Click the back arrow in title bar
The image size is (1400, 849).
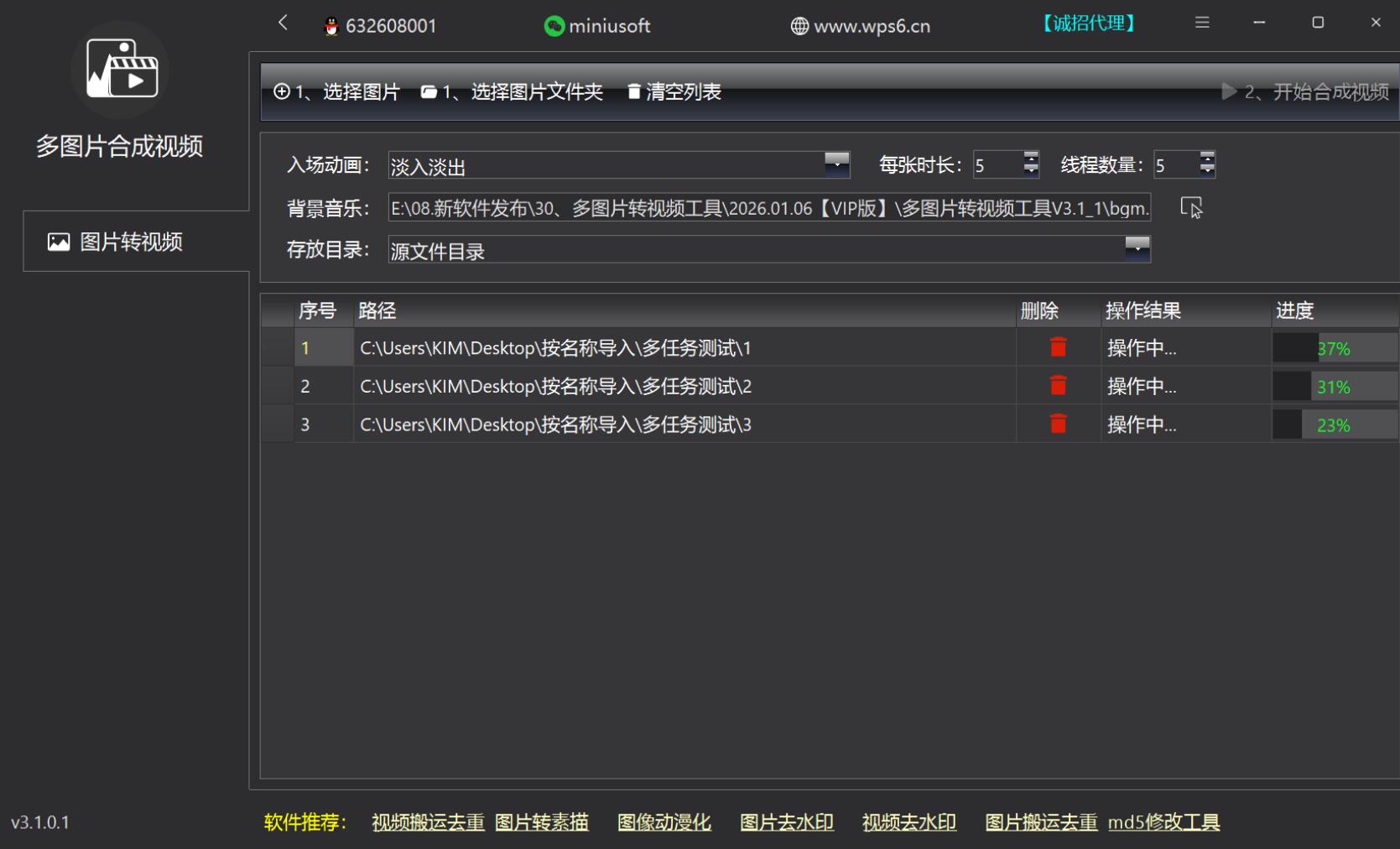click(283, 23)
